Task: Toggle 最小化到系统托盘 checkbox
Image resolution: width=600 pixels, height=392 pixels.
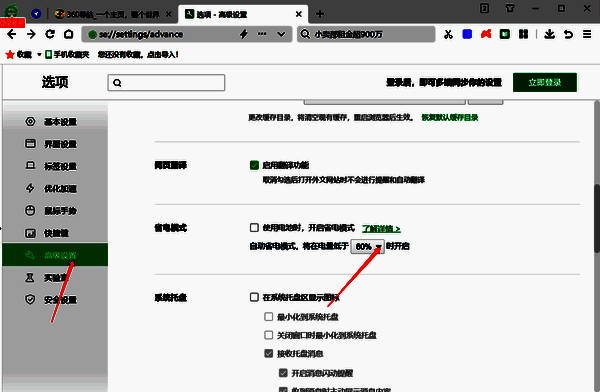Action: click(x=269, y=317)
